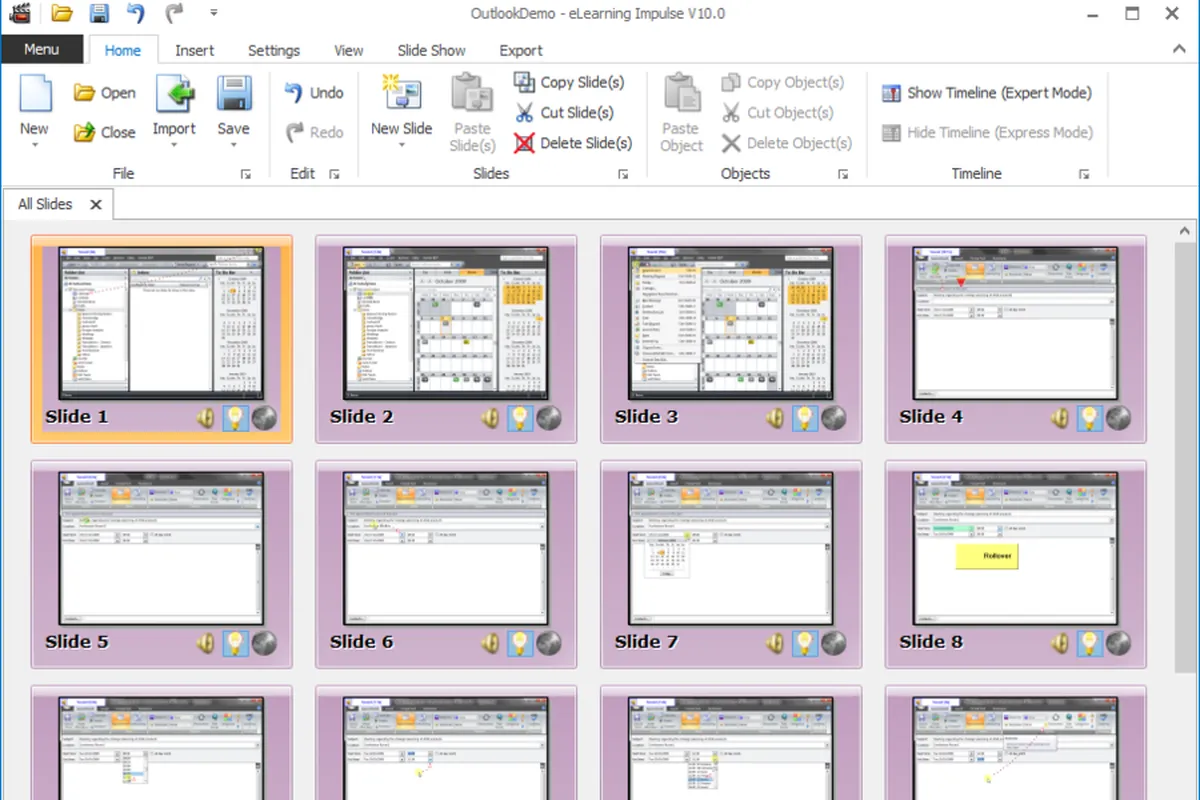This screenshot has height=800, width=1200.
Task: Click the Delete Slide(s) icon
Action: [x=525, y=143]
